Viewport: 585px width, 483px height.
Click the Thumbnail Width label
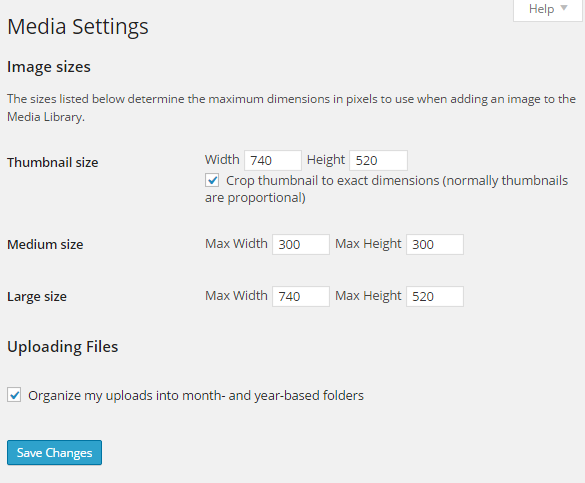click(222, 160)
